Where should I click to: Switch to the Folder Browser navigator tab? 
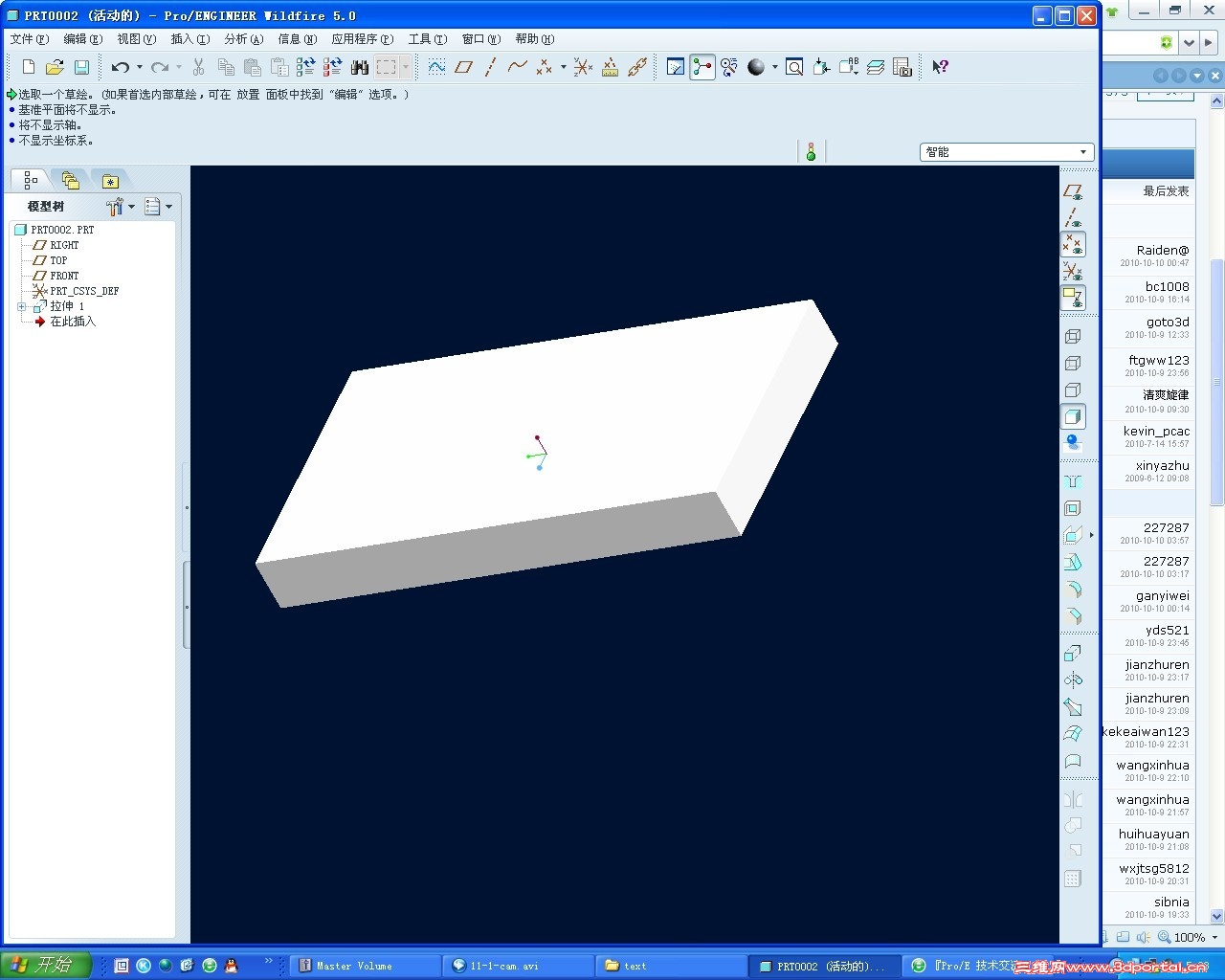click(x=70, y=180)
